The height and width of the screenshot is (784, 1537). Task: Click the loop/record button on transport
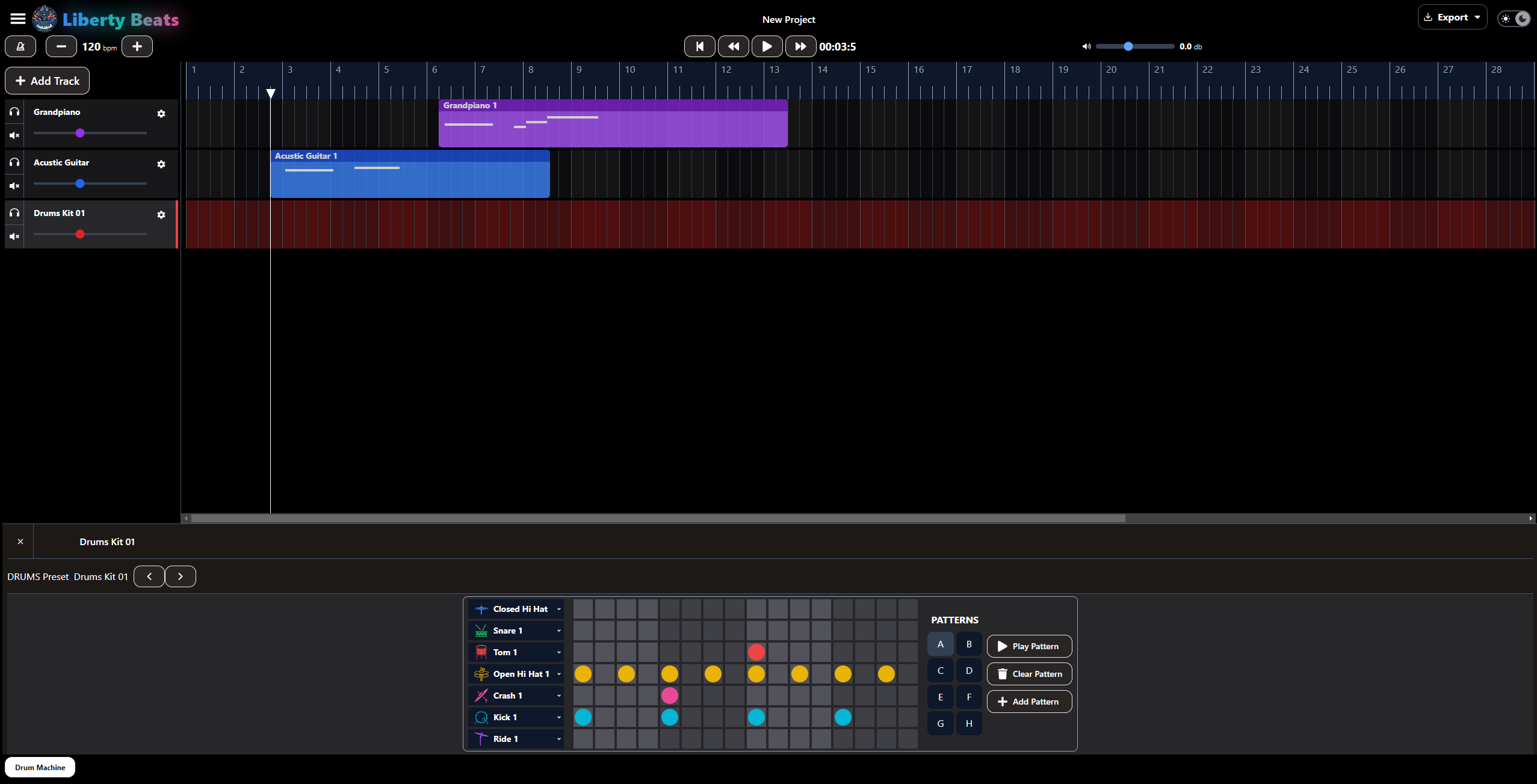[x=20, y=46]
